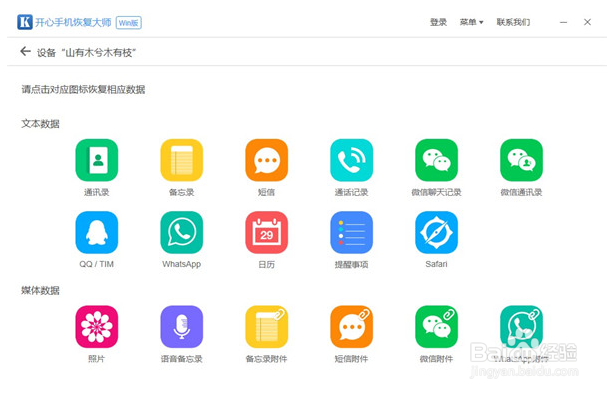The image size is (614, 393).
Task: Go back using the left arrow
Action: point(25,51)
